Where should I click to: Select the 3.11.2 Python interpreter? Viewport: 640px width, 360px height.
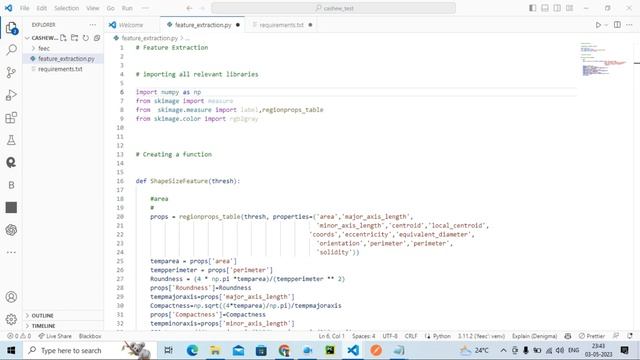(481, 336)
